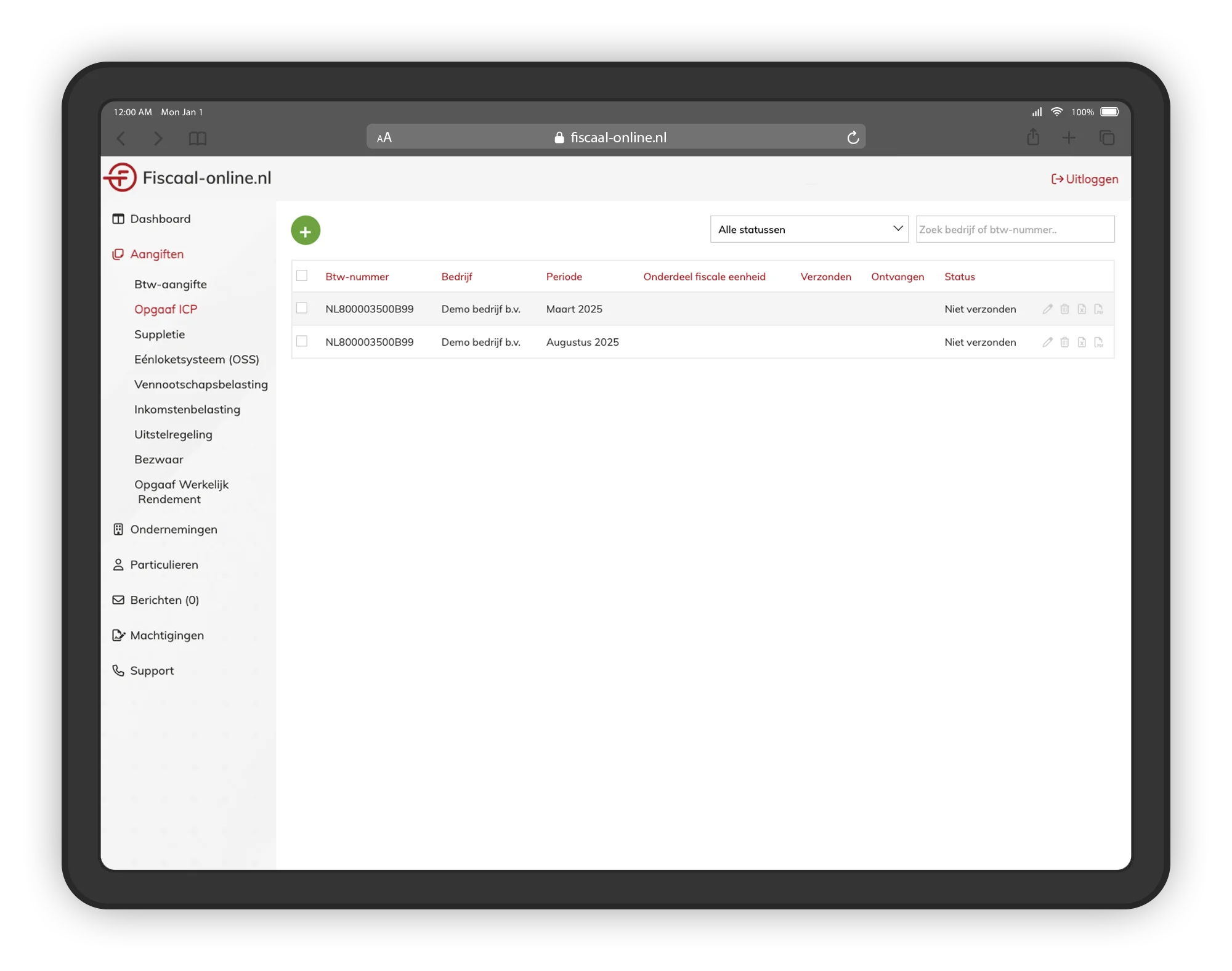Check the select-all checkbox in table header
This screenshot has height=971, width=1232.
[x=302, y=277]
